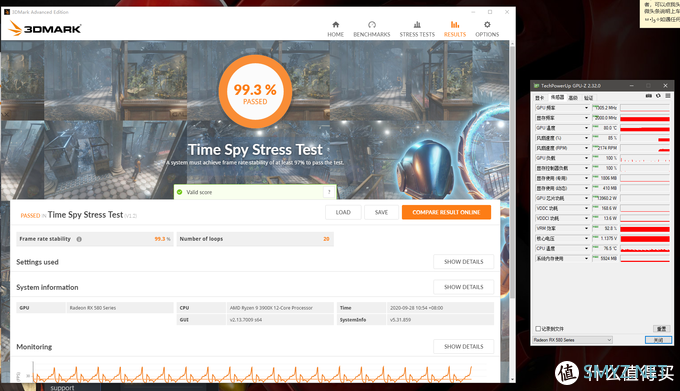Switch to the 显卡 tab in GPU-Z

pos(539,98)
